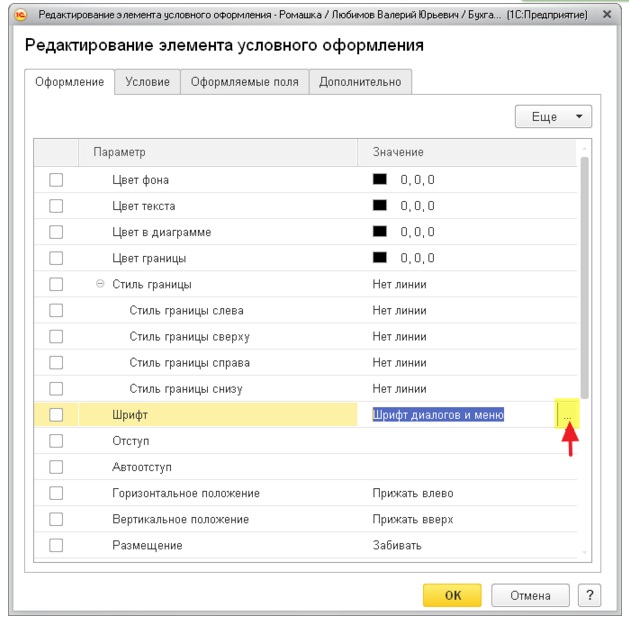Click the Отмена button
Viewport: 629px width, 627px height.
pos(530,595)
